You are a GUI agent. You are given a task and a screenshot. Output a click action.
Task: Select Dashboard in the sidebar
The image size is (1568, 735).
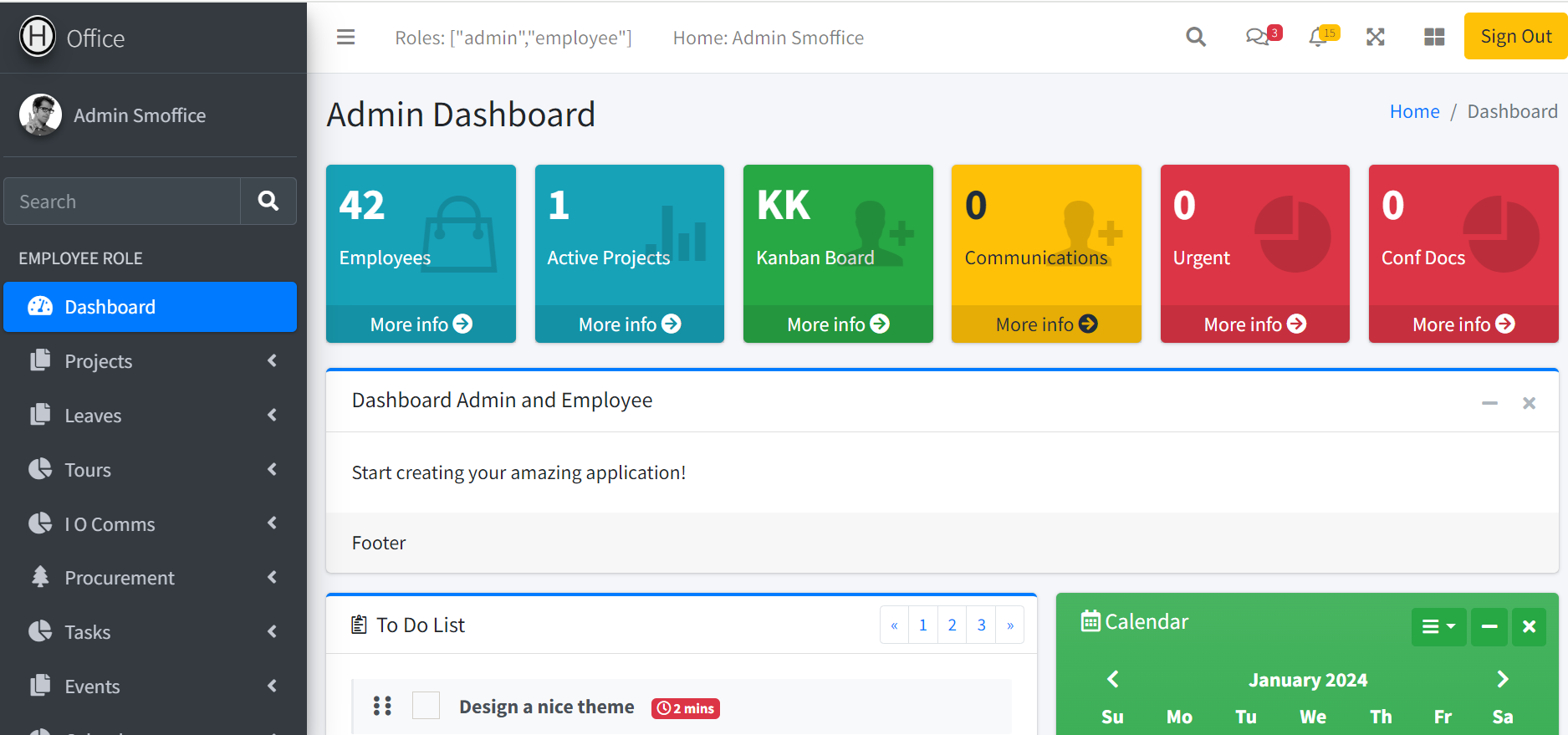[151, 307]
